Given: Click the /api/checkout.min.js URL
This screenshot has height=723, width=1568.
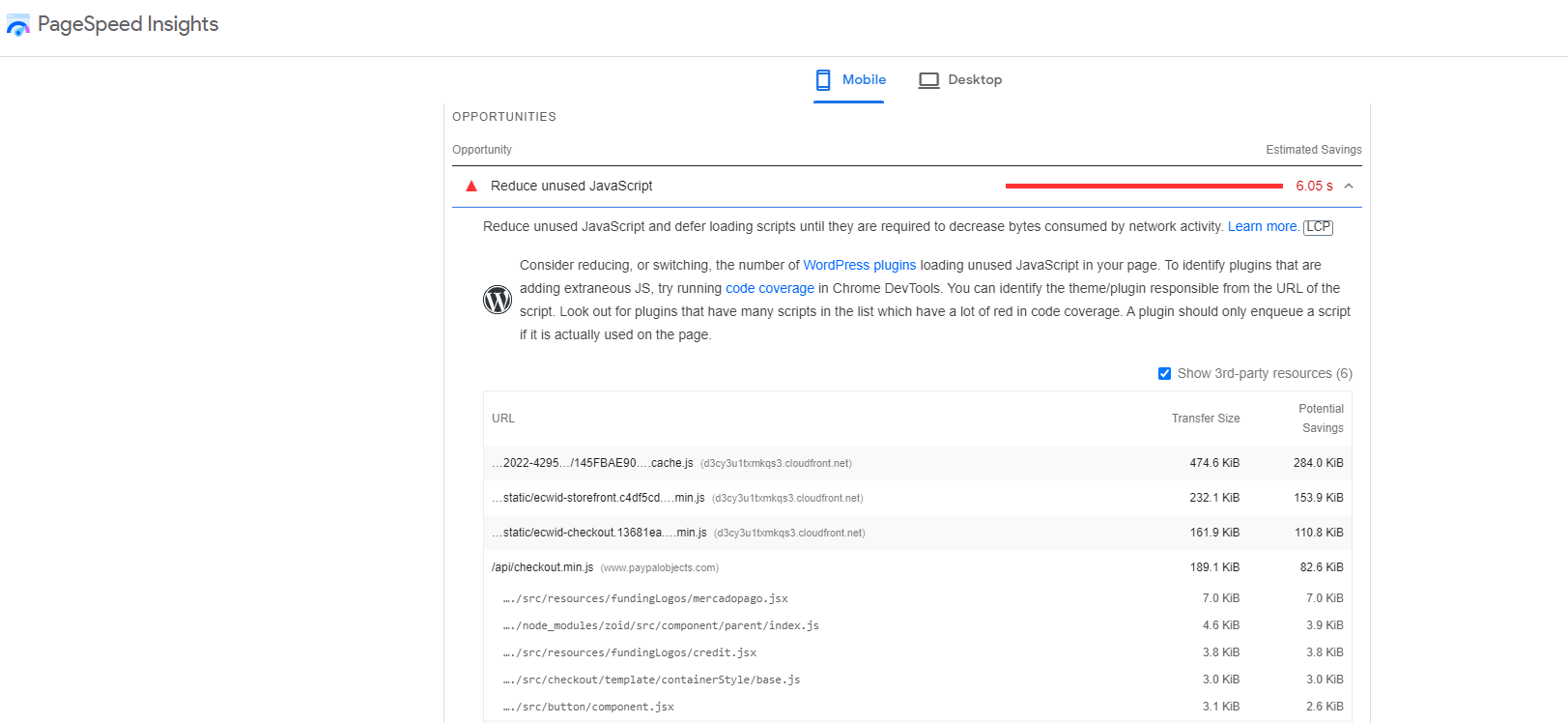Looking at the screenshot, I should [542, 567].
